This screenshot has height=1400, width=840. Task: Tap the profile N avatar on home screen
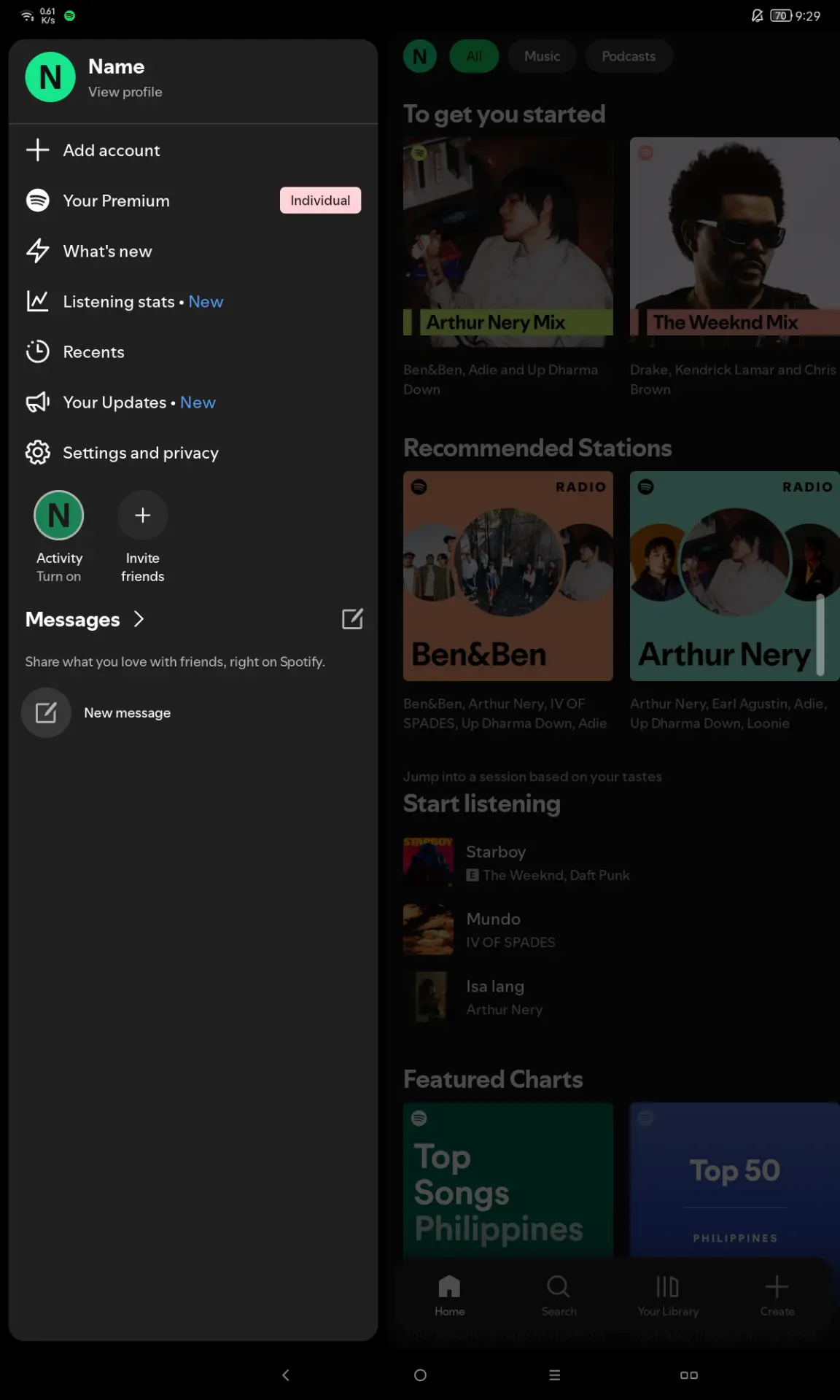[420, 56]
